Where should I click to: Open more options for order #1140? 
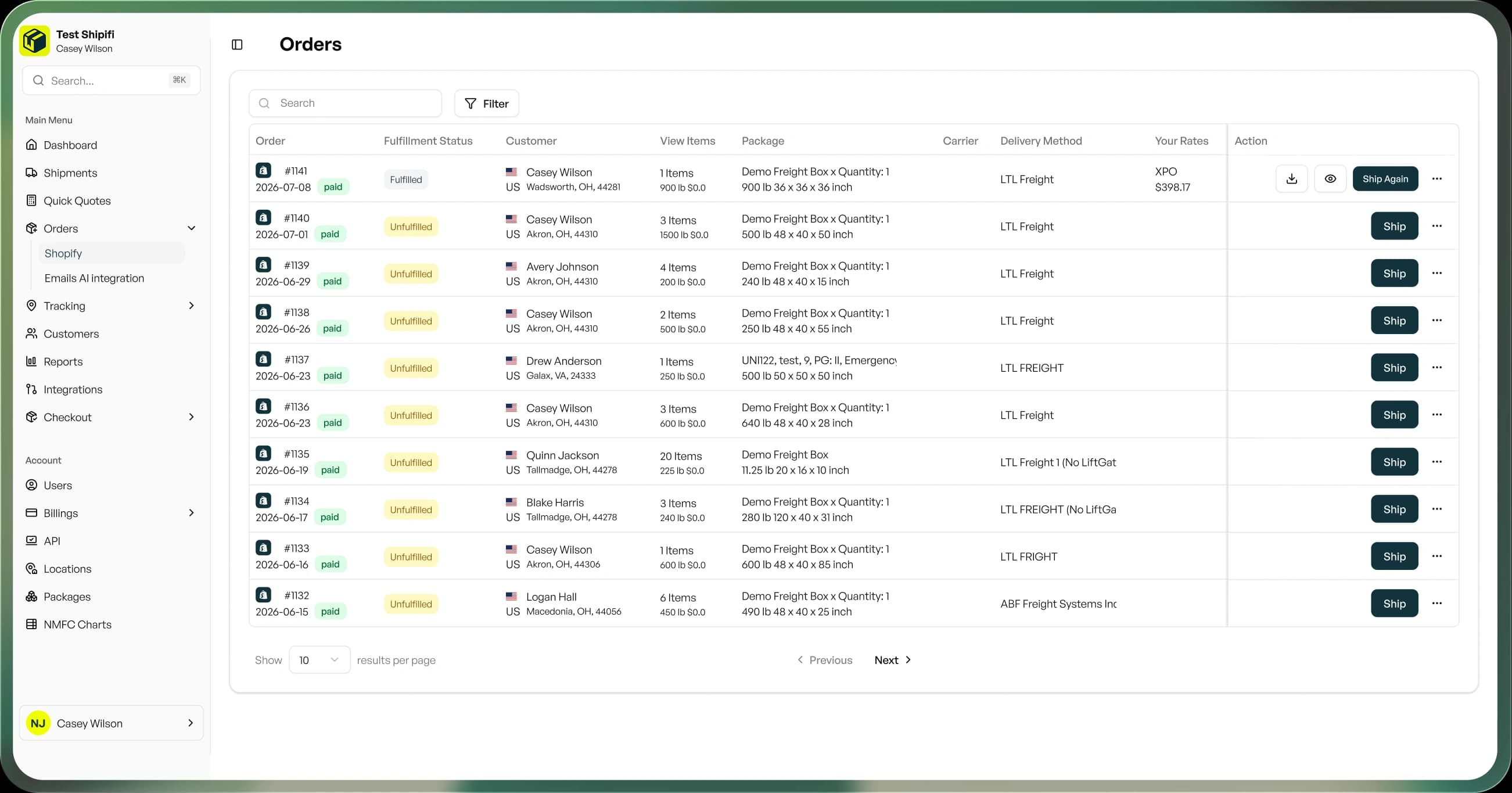tap(1437, 226)
